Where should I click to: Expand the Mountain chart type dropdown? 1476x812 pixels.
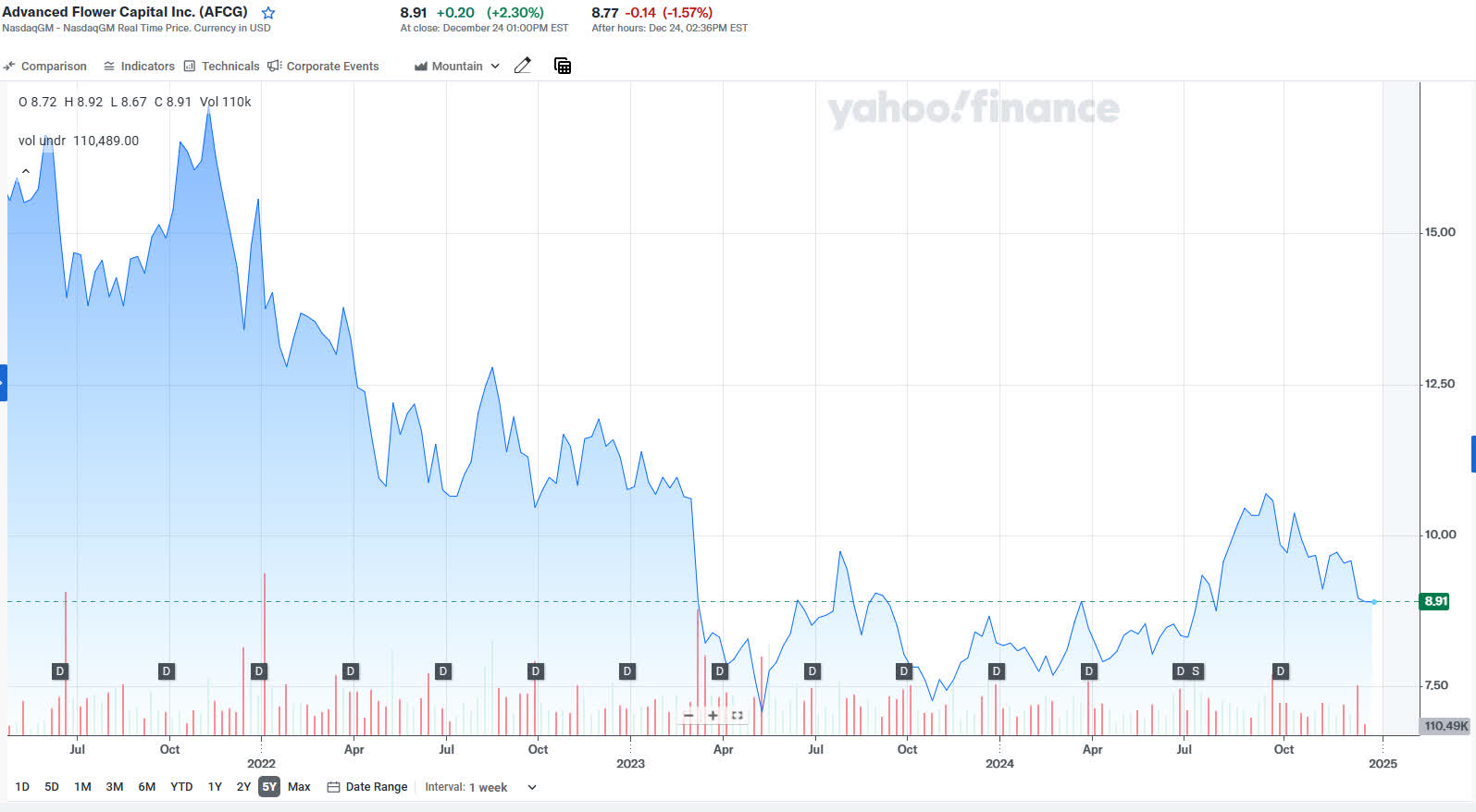tap(457, 67)
